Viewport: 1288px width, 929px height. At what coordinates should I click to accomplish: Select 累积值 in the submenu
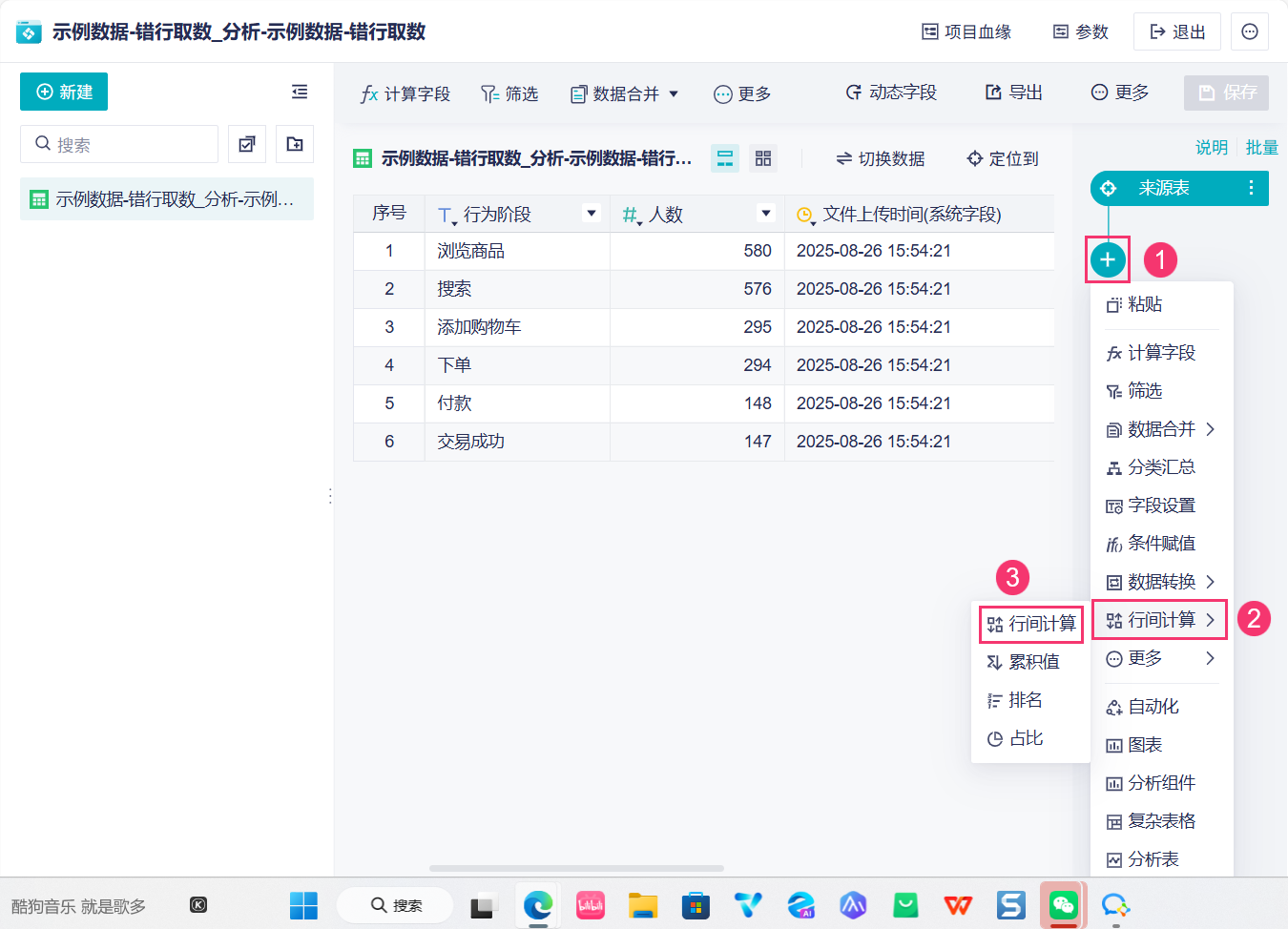point(1031,662)
